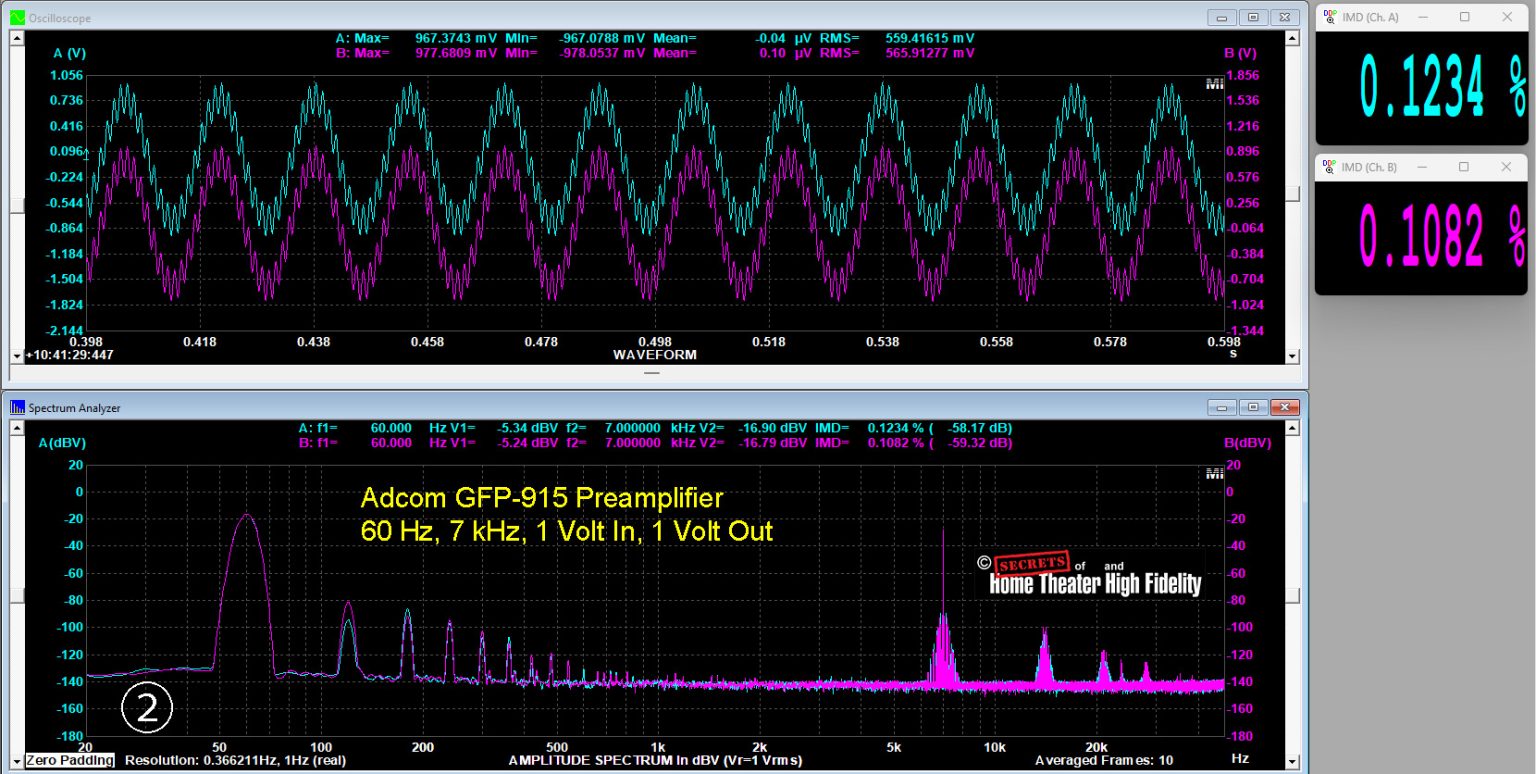Select the MI logo inside the oscilloscope display
The image size is (1536, 774).
pos(1215,84)
